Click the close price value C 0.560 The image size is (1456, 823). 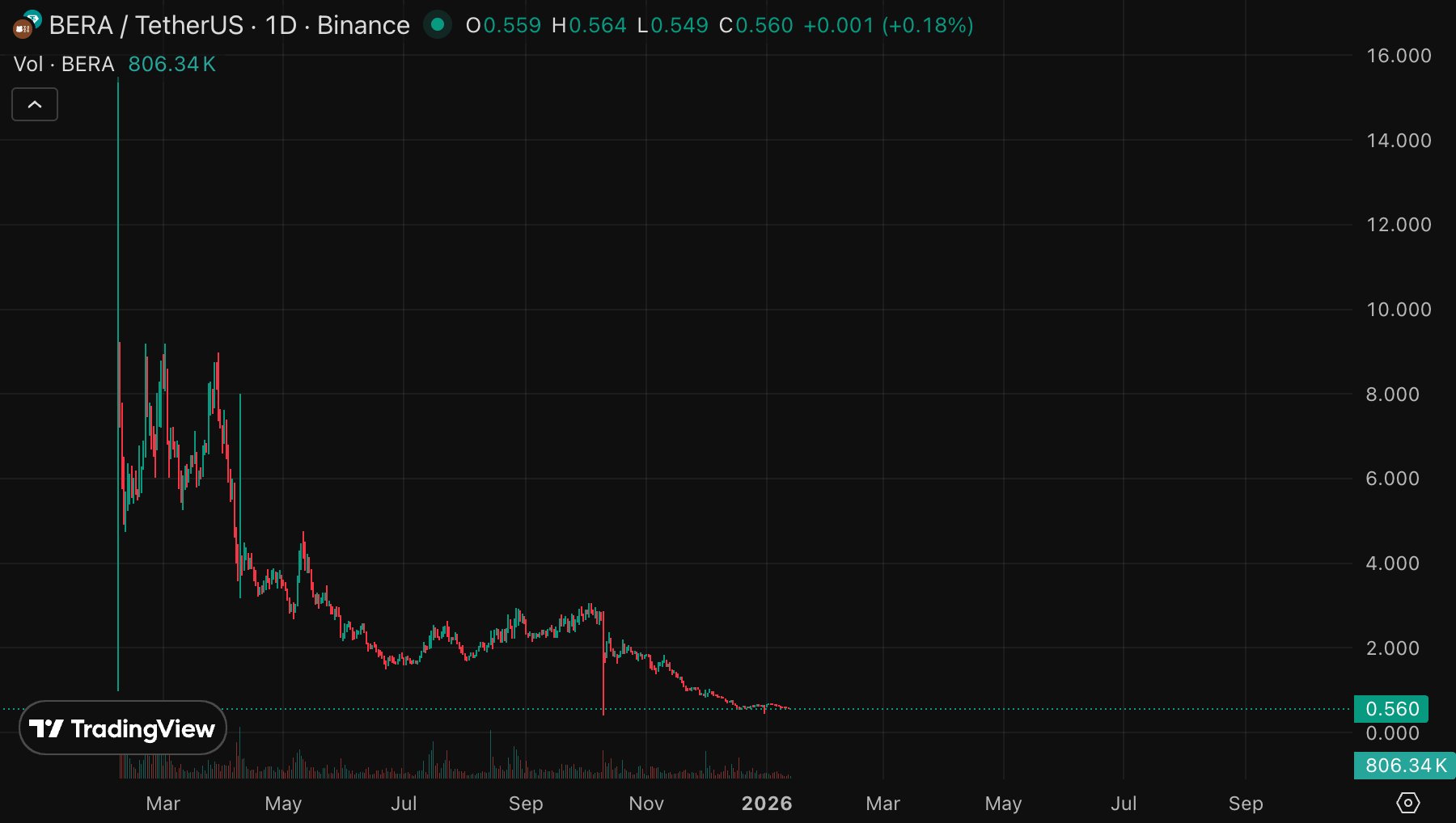tap(756, 25)
